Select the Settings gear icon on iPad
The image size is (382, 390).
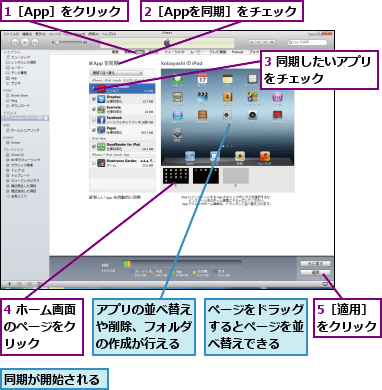point(177,134)
